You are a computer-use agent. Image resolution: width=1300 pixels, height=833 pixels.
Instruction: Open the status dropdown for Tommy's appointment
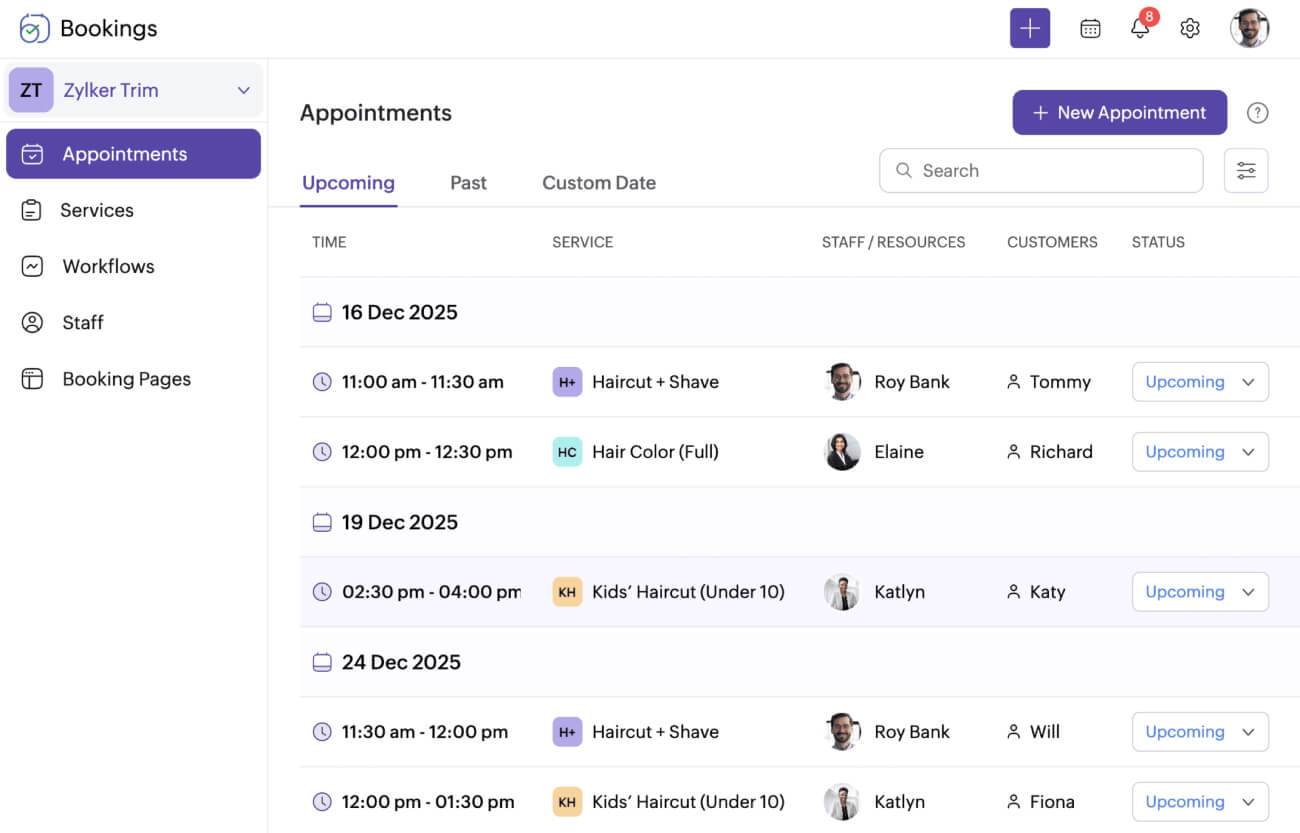tap(1200, 381)
